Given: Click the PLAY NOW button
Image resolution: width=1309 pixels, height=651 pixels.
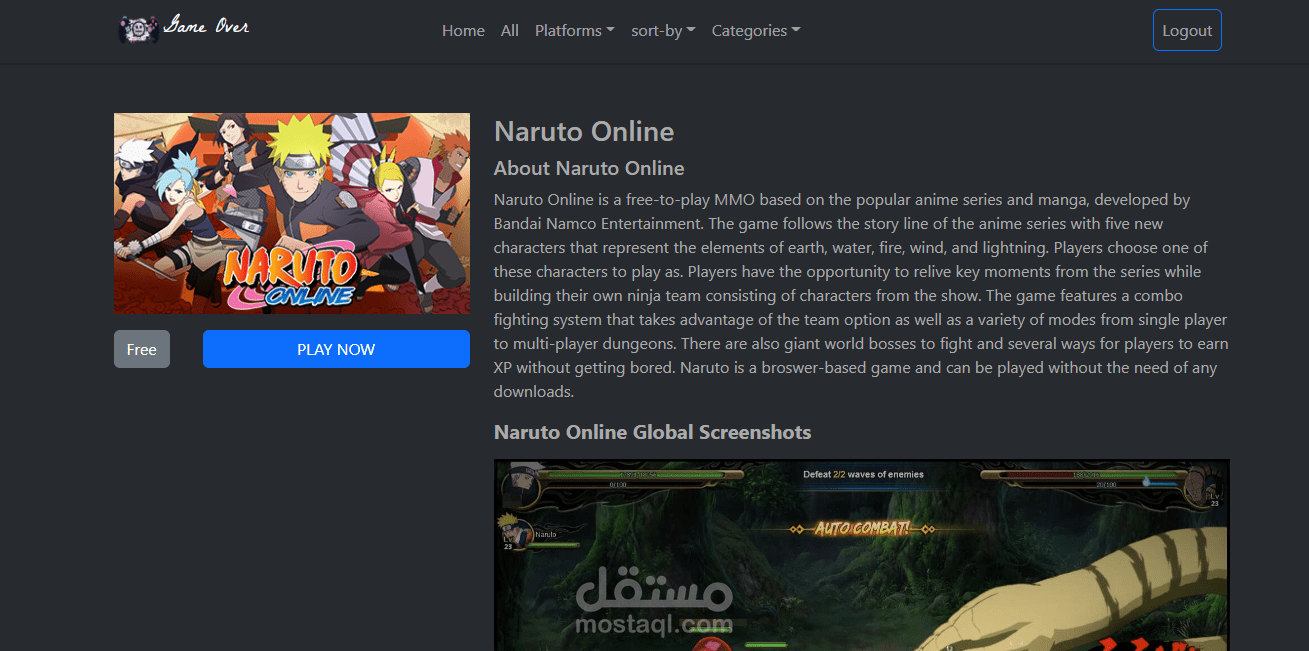Looking at the screenshot, I should [x=336, y=349].
